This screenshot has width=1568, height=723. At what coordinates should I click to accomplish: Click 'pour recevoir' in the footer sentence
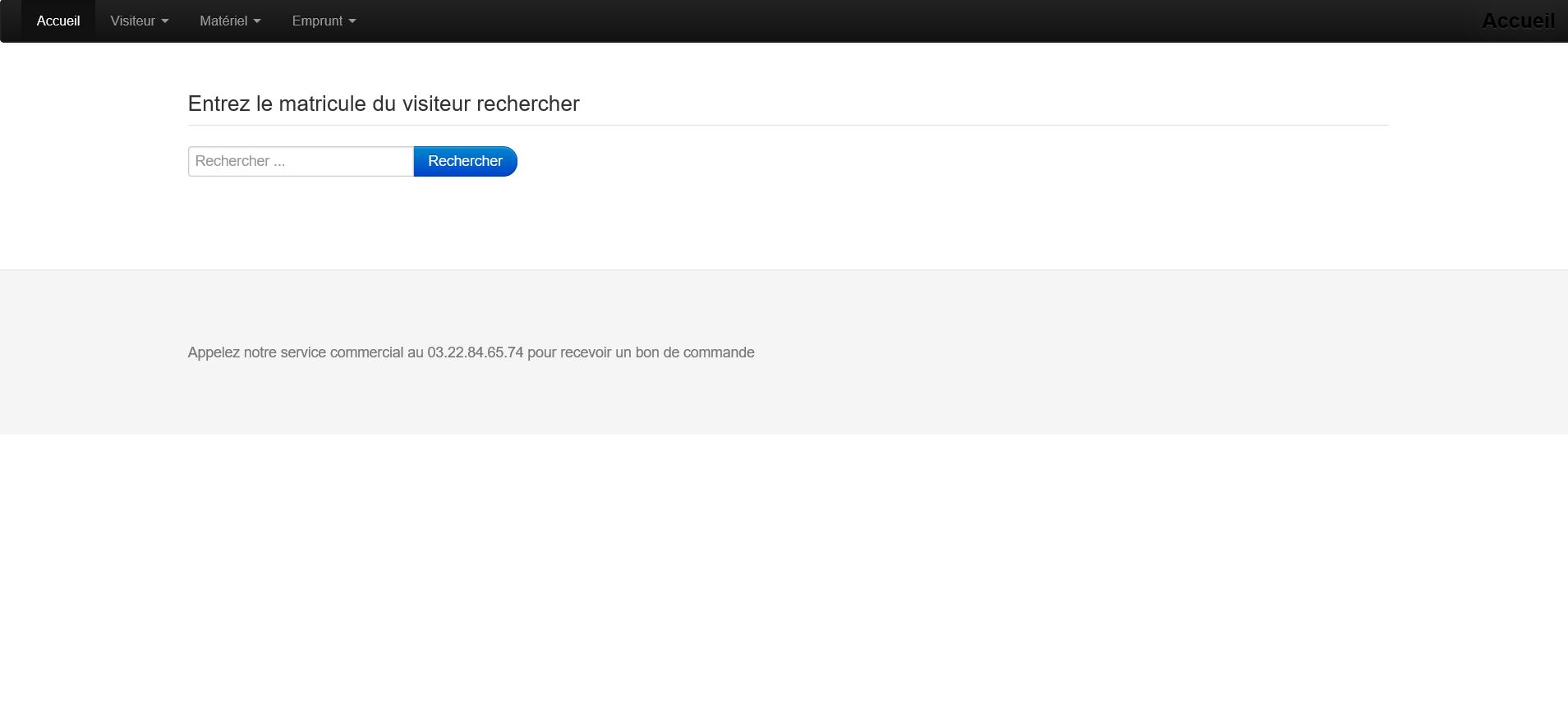point(569,352)
